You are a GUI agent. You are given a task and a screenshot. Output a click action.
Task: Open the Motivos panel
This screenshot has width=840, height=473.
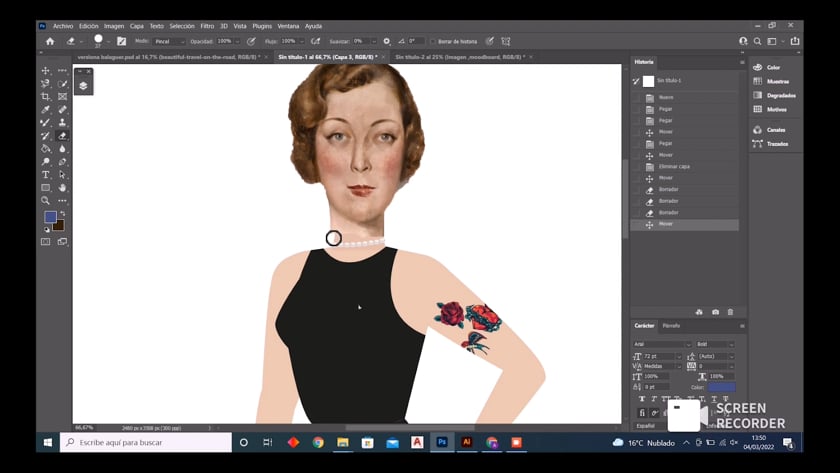click(x=770, y=109)
